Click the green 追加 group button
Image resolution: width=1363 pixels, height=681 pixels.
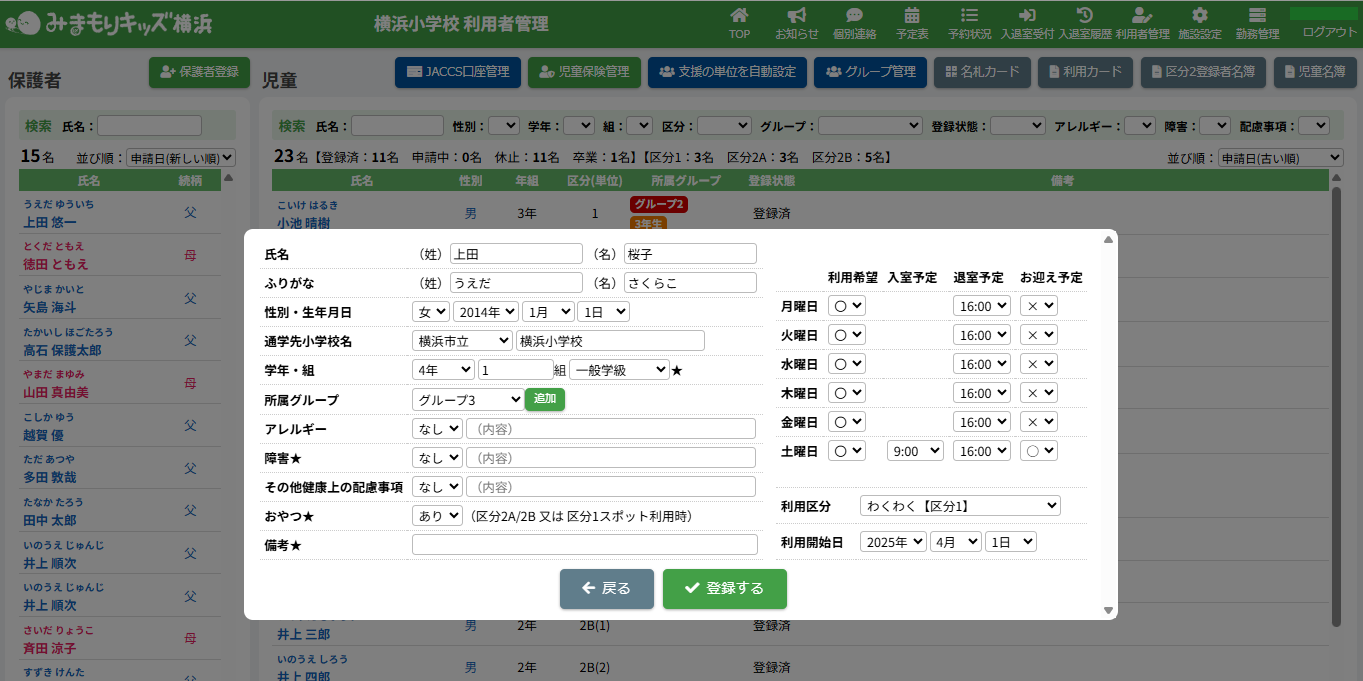click(545, 399)
